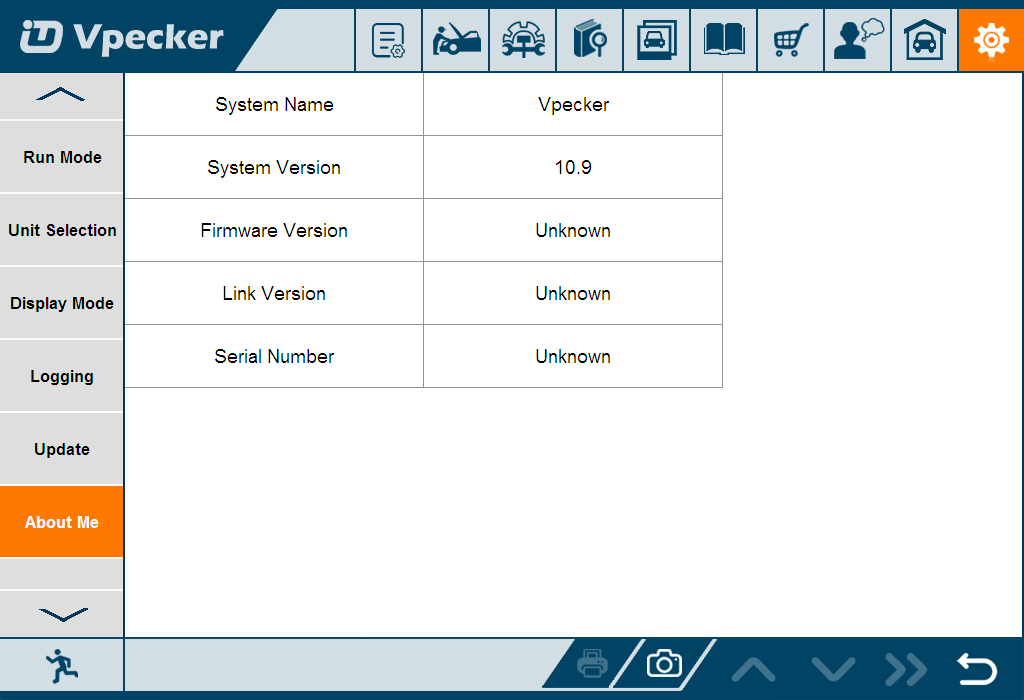
Task: Open the open-book manual icon
Action: (x=724, y=40)
